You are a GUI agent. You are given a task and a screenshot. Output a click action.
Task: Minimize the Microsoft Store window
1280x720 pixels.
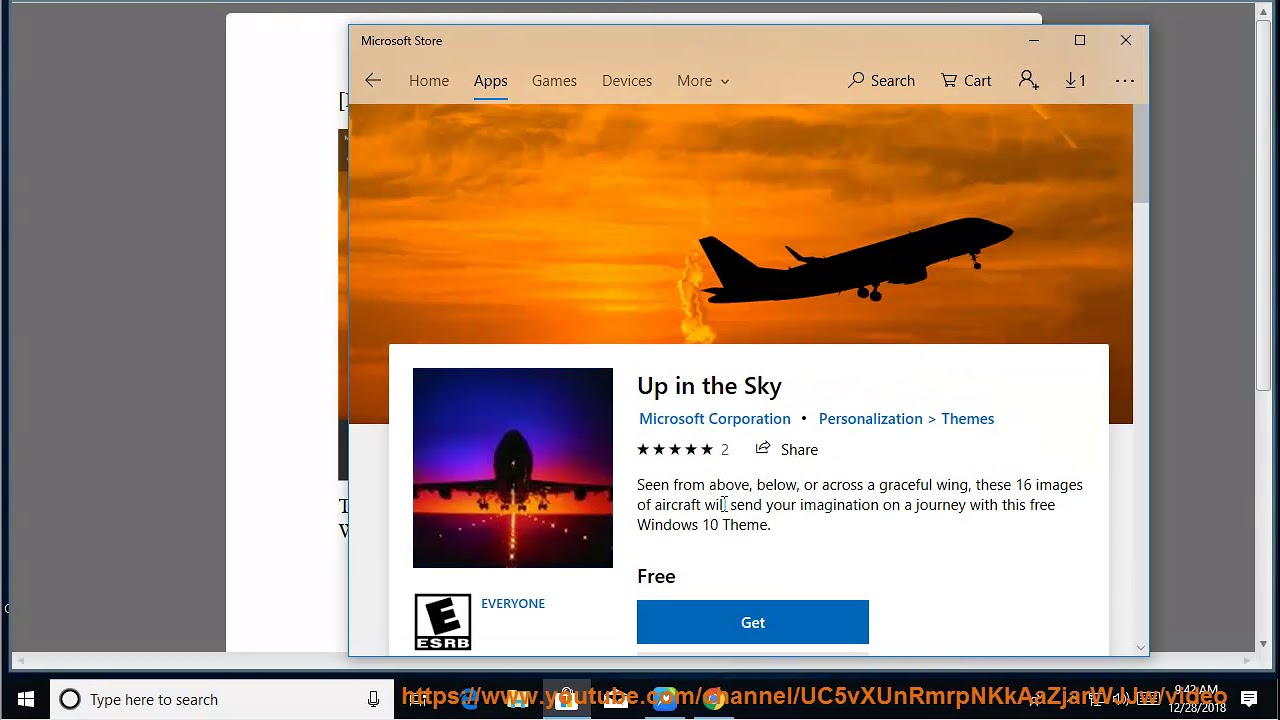(1034, 41)
